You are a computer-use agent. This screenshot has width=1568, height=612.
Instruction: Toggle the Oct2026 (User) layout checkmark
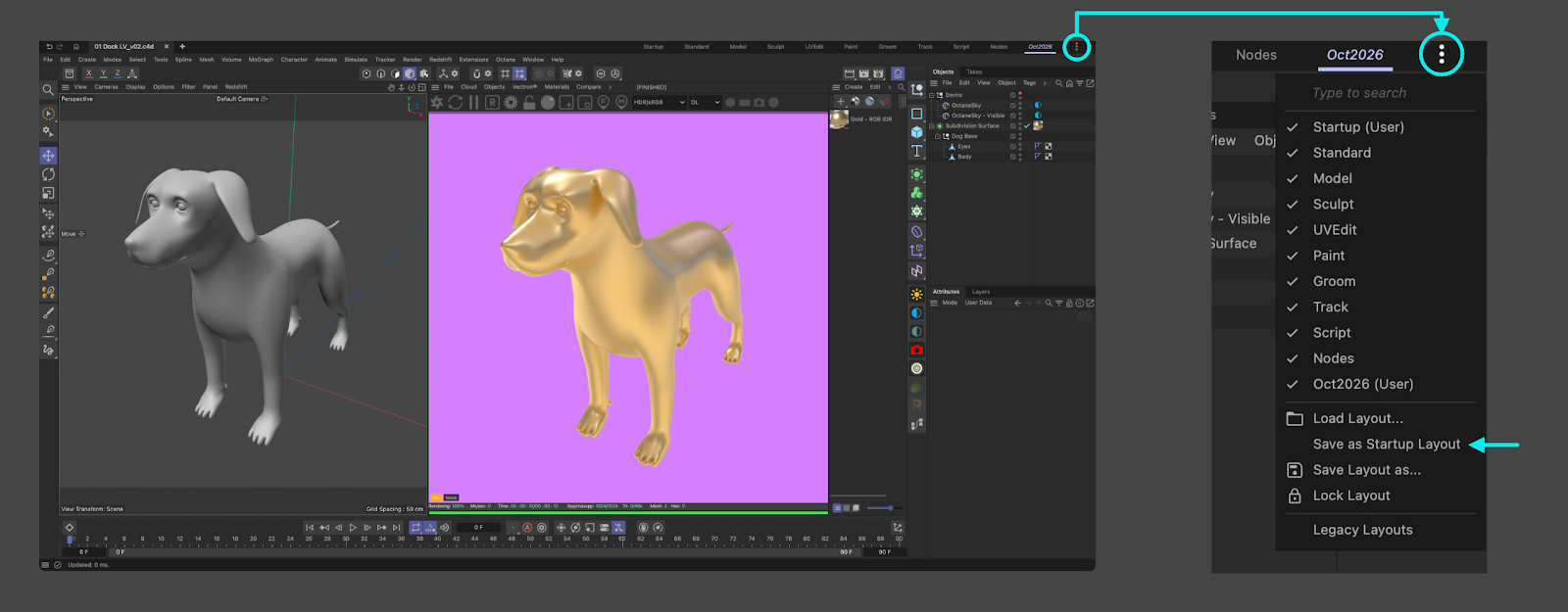tap(1293, 385)
